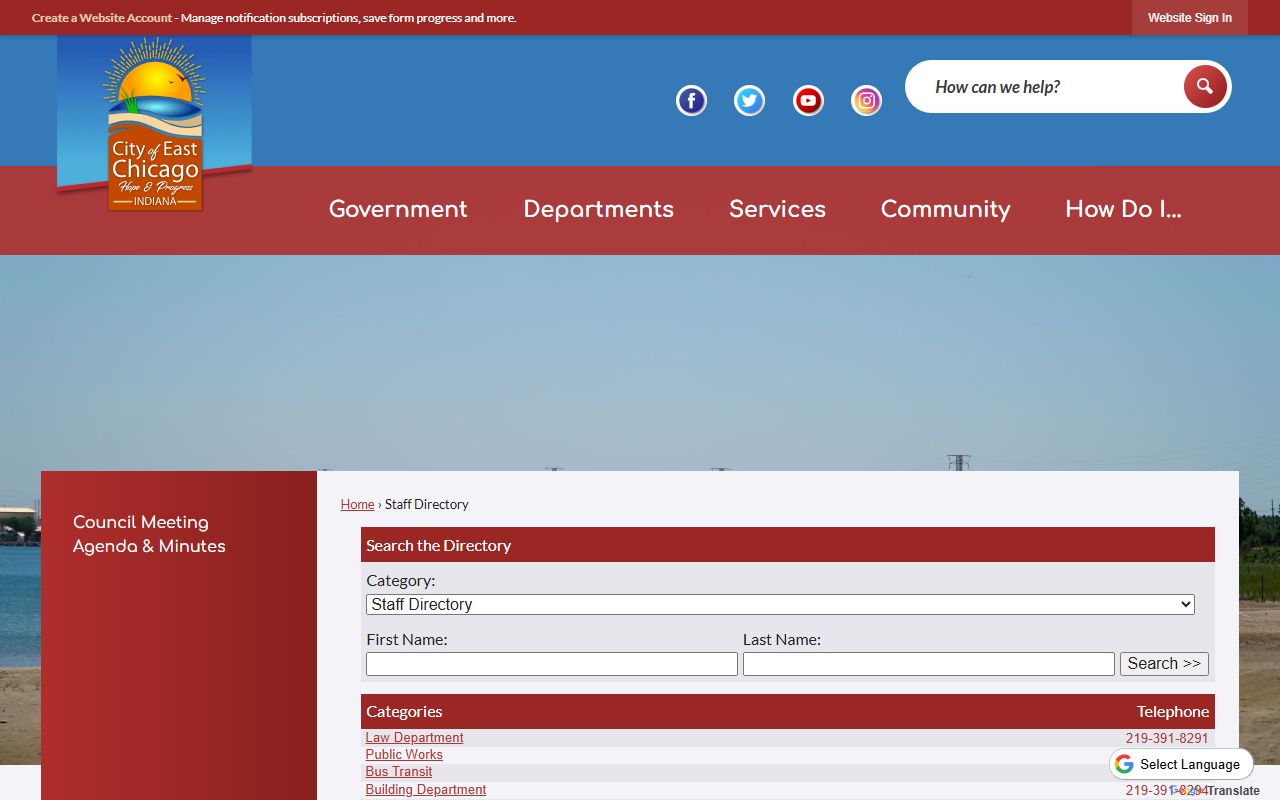Open the Public Works link

(x=404, y=755)
